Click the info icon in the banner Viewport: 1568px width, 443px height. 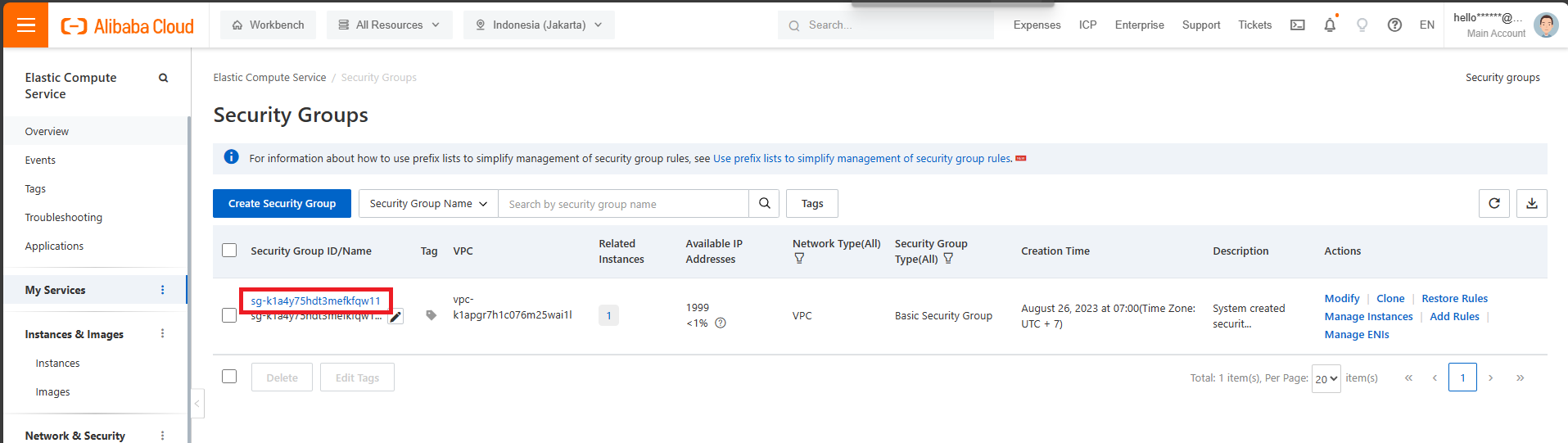pos(232,157)
